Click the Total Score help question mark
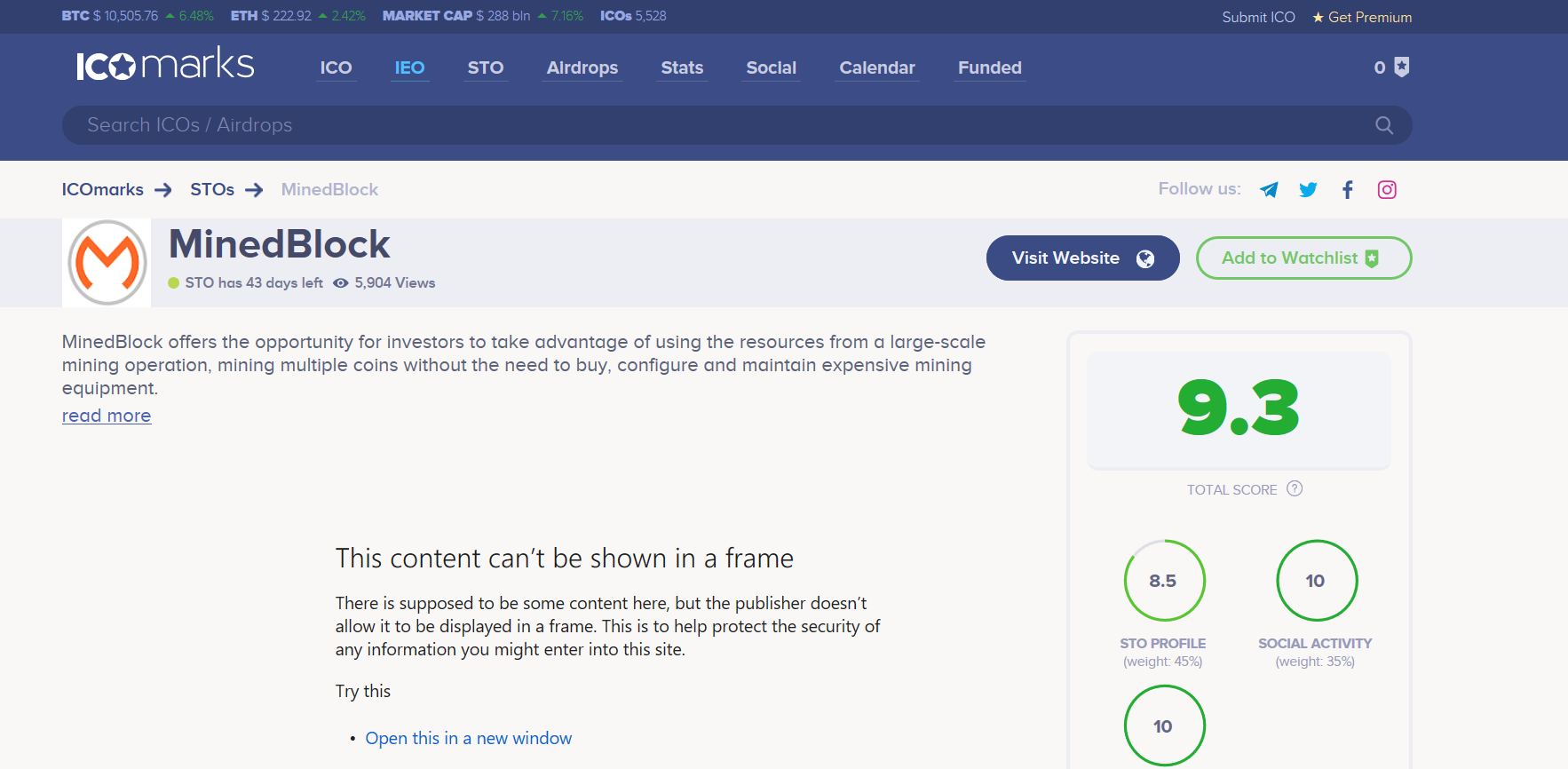 point(1295,488)
